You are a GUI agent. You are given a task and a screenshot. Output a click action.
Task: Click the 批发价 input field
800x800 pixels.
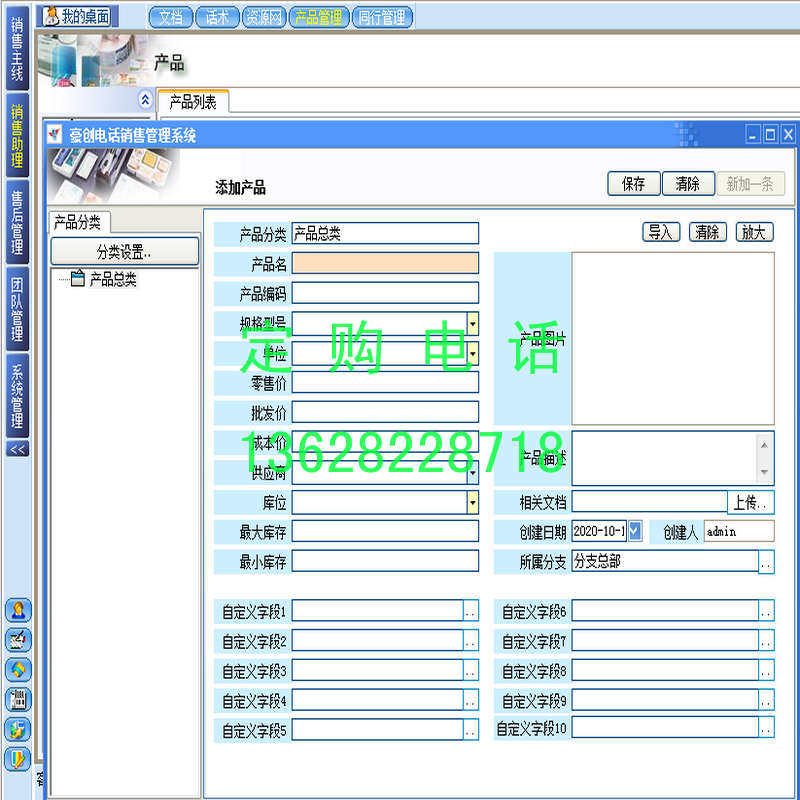(x=385, y=412)
